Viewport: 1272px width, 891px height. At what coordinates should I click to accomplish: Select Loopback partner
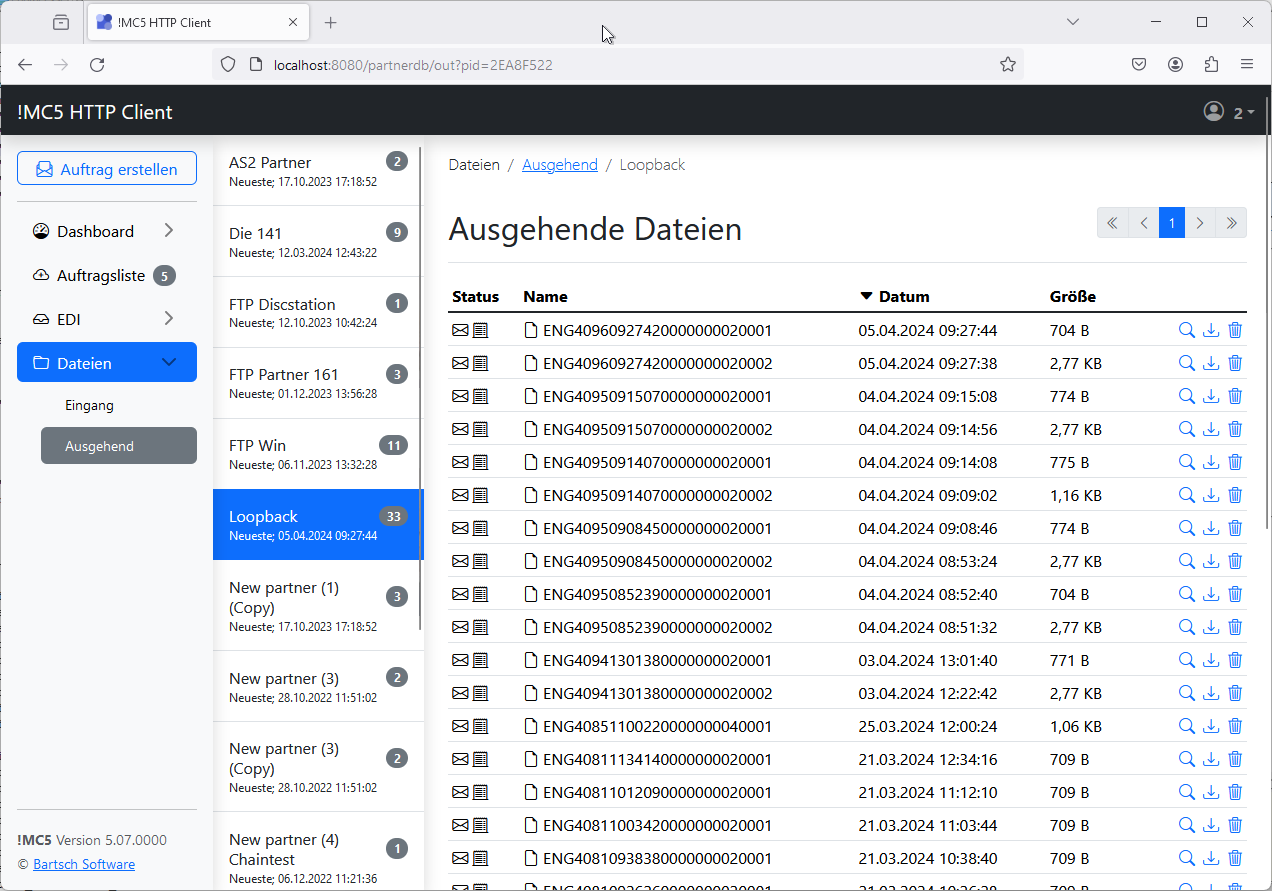click(x=316, y=525)
